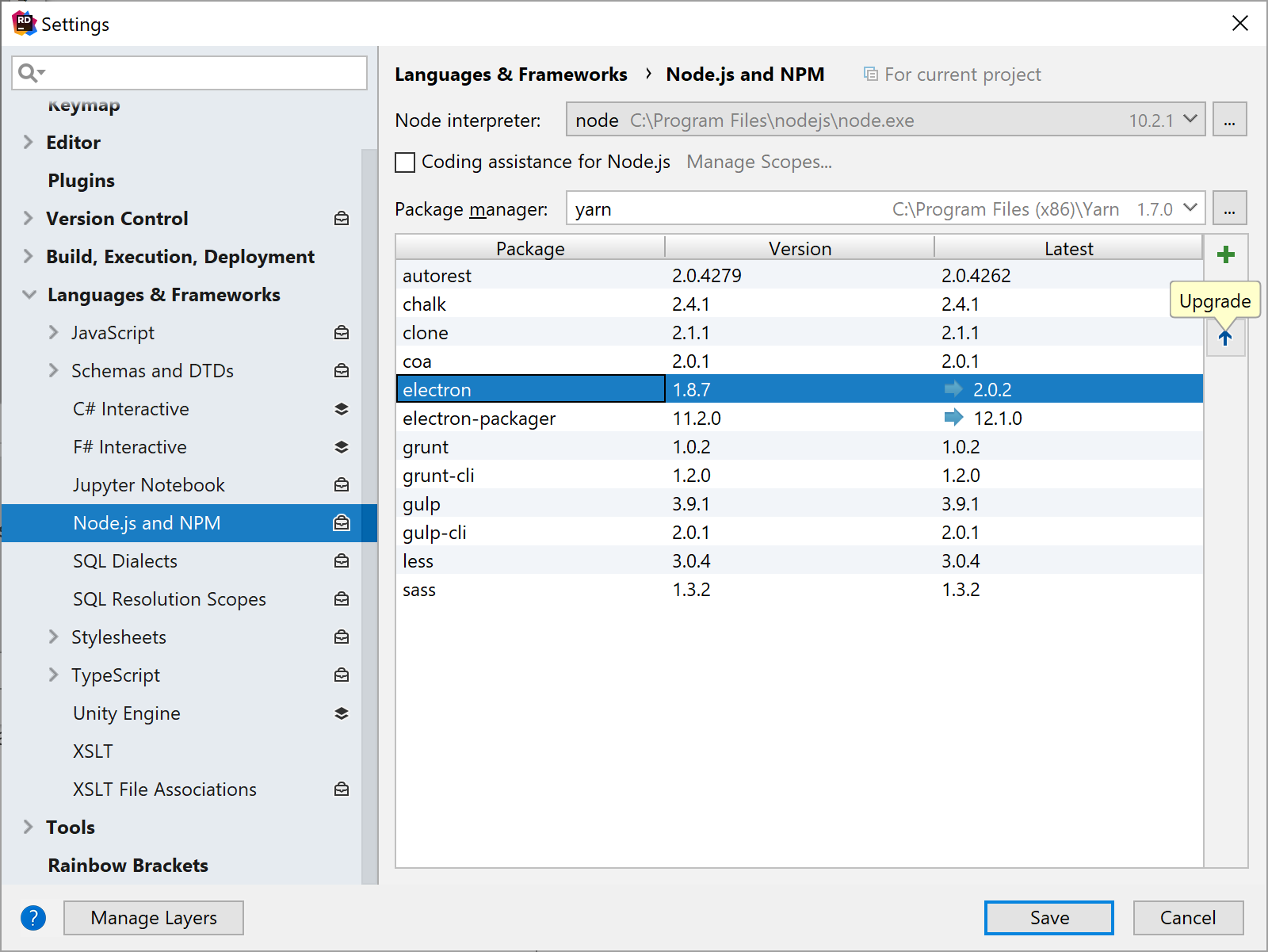Viewport: 1268px width, 952px height.
Task: Select SQL Dialects settings page
Action: 125,561
